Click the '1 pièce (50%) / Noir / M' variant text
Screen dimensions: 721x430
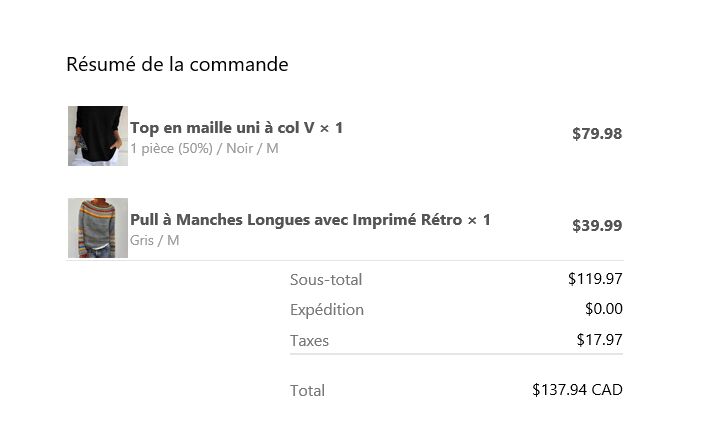(x=204, y=149)
